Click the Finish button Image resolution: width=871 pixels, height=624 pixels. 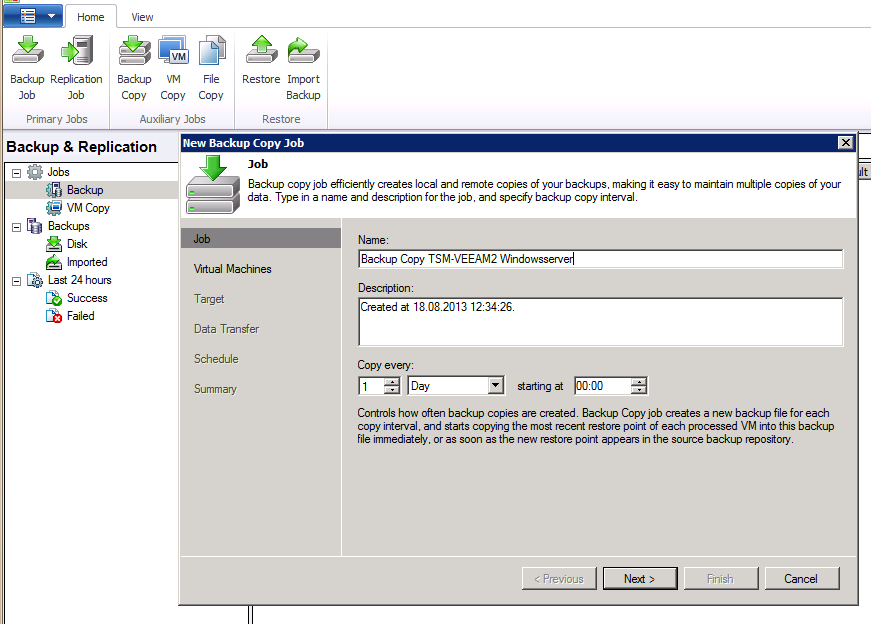pos(721,579)
